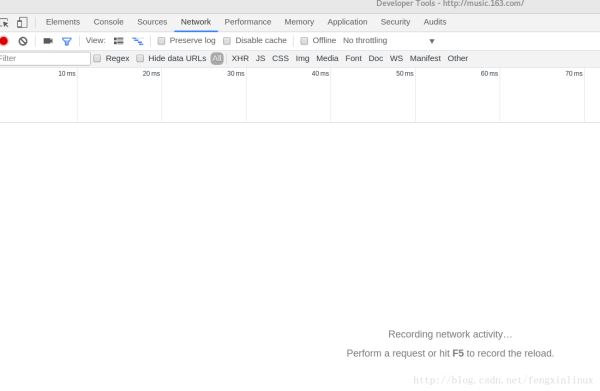Viewport: 600px width, 391px height.
Task: Activate inspect element selector icon
Action: [x=4, y=22]
